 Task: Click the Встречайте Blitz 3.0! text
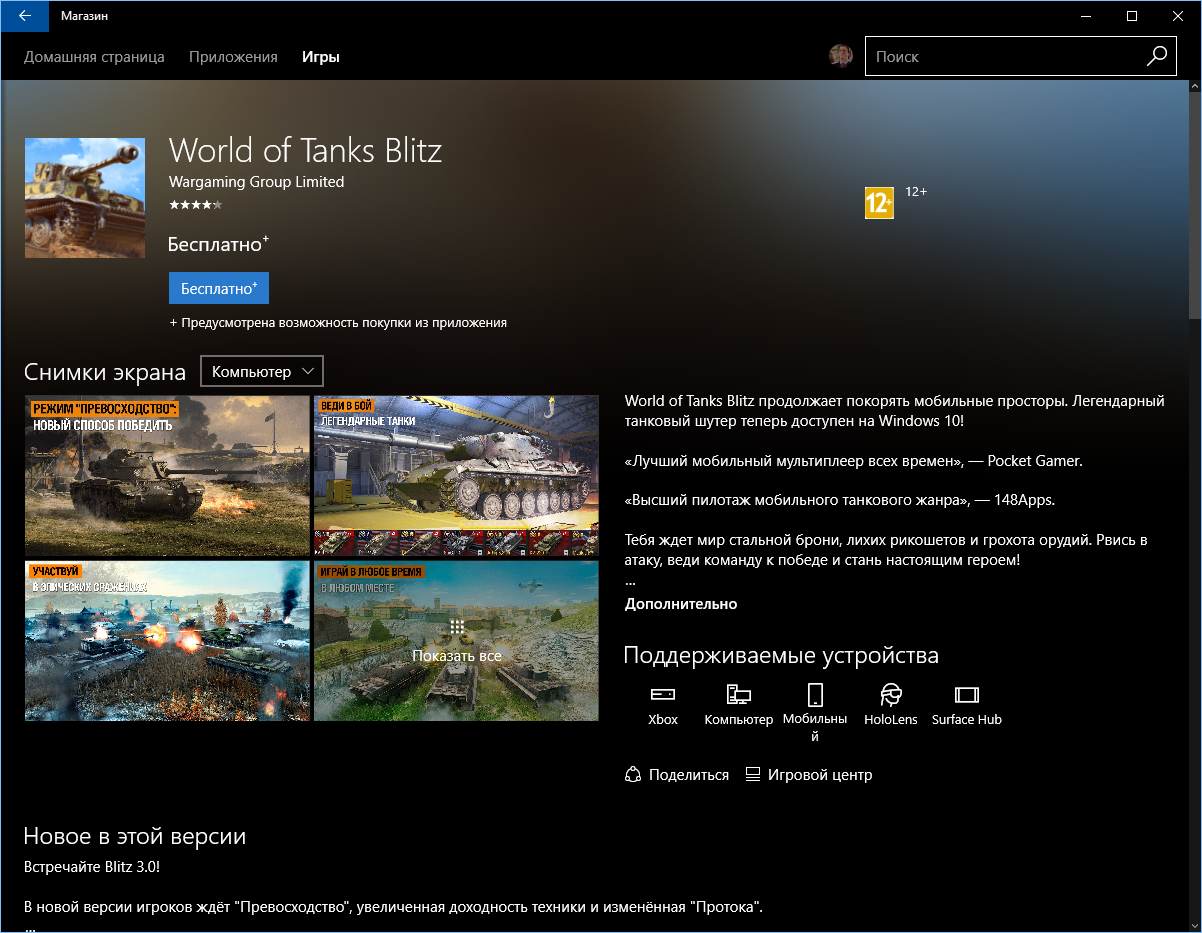pyautogui.click(x=91, y=866)
